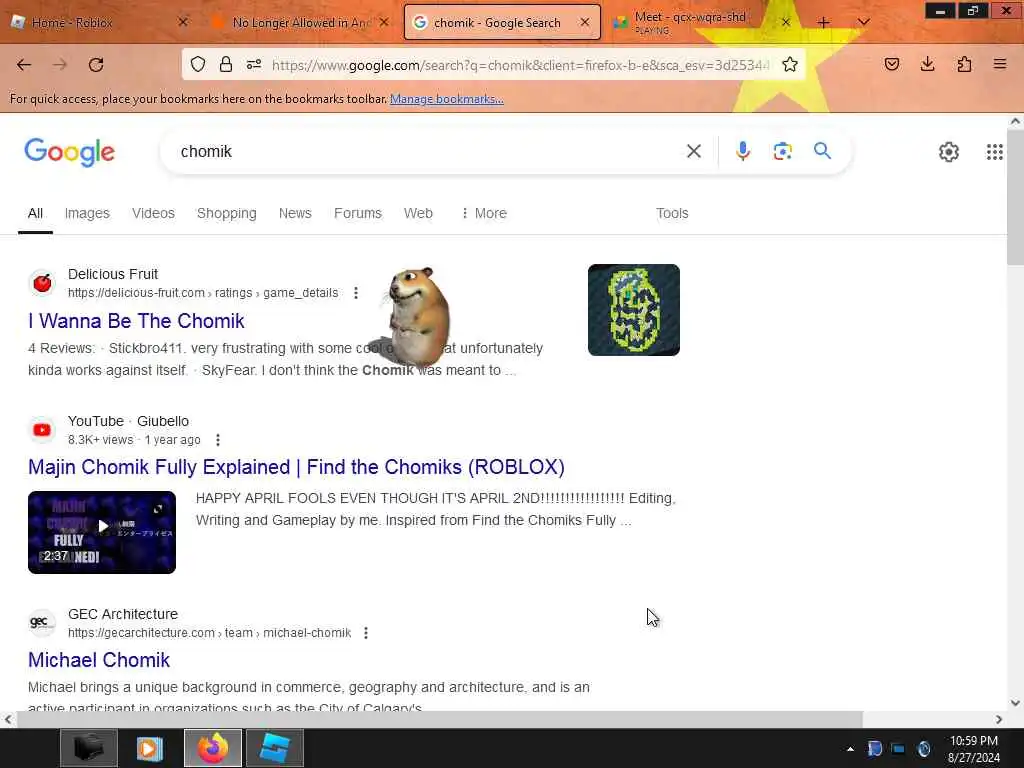Click the scroll right arrow
1024x768 pixels.
pyautogui.click(x=999, y=719)
